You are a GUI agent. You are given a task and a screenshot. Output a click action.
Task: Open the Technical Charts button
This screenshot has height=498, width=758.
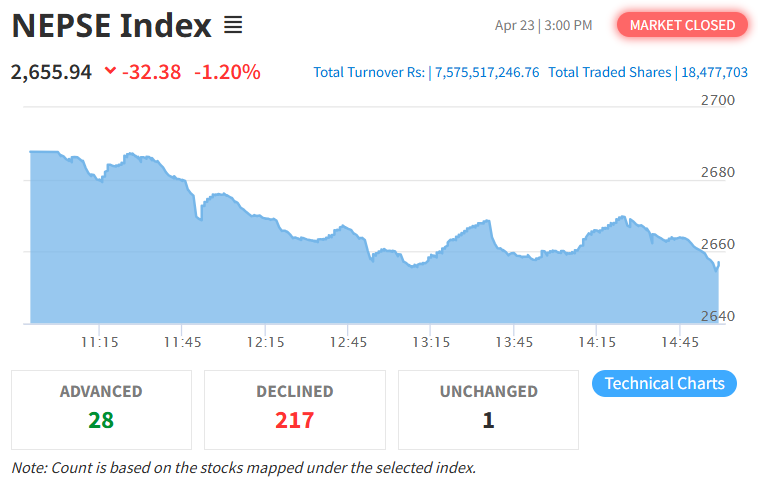[665, 383]
